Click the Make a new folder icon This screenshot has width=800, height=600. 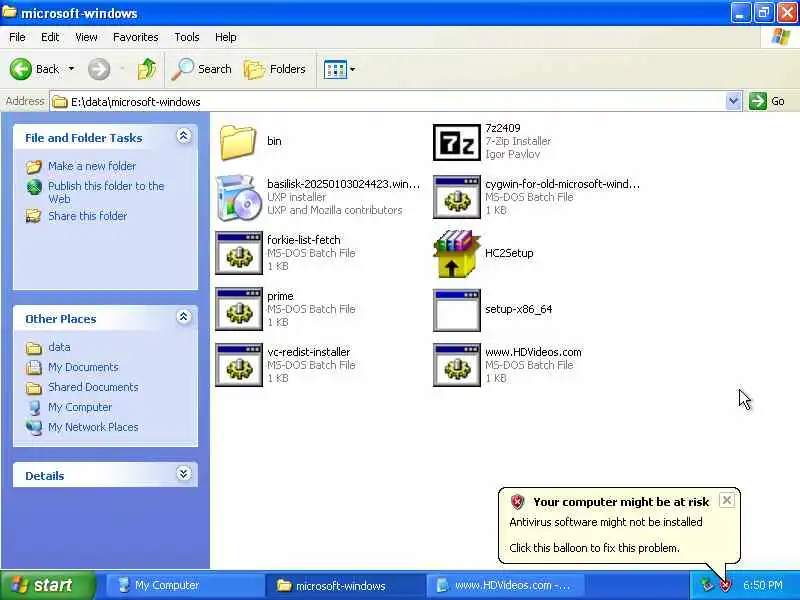(34, 166)
